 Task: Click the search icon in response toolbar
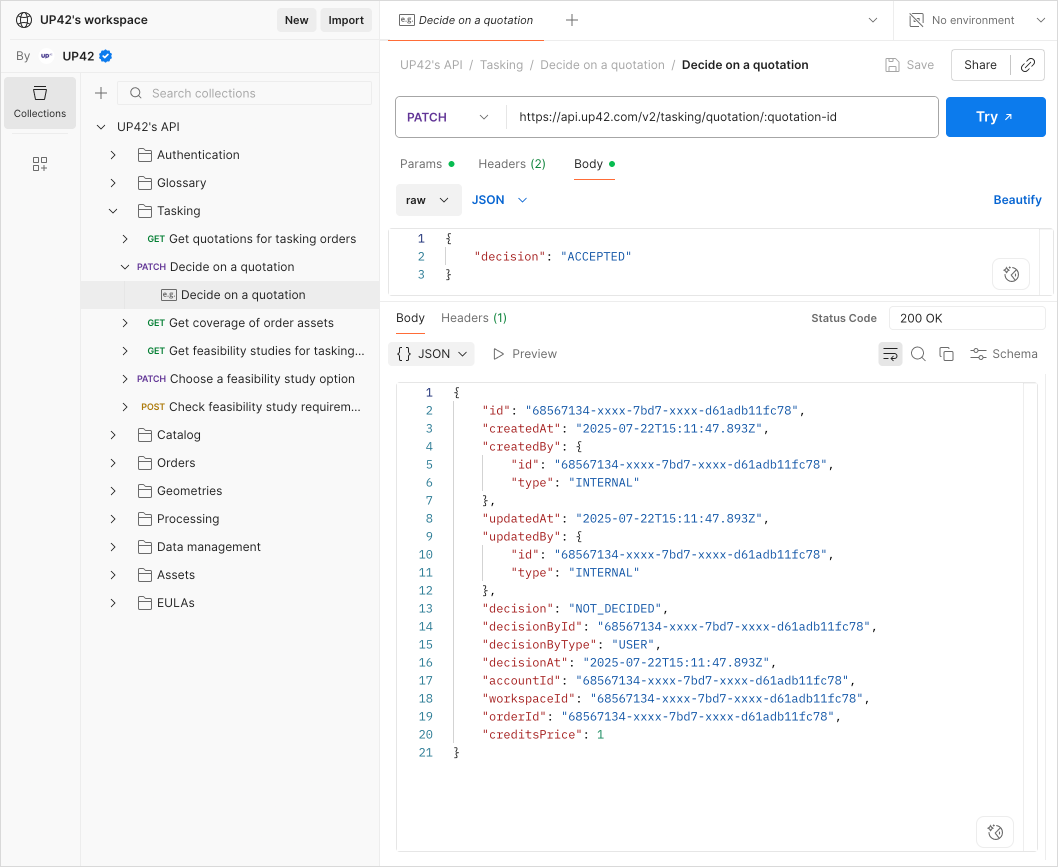click(x=918, y=354)
